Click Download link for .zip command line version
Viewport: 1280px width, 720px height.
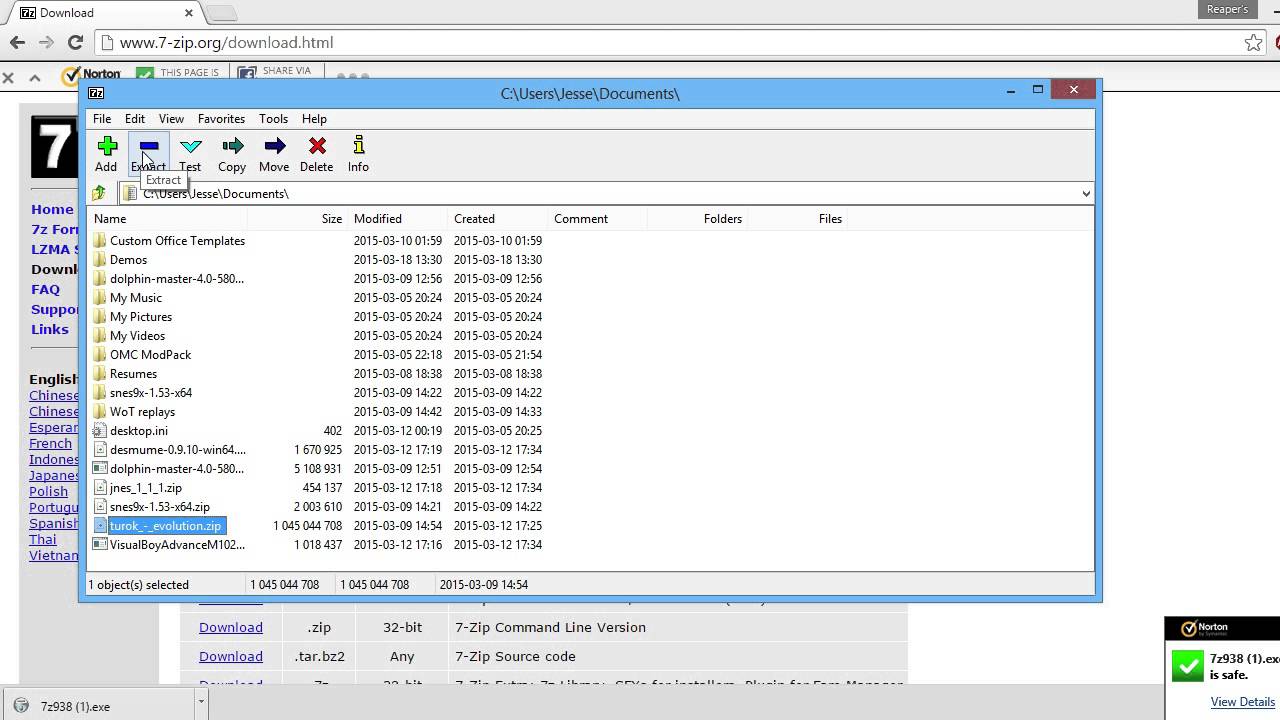[x=231, y=627]
